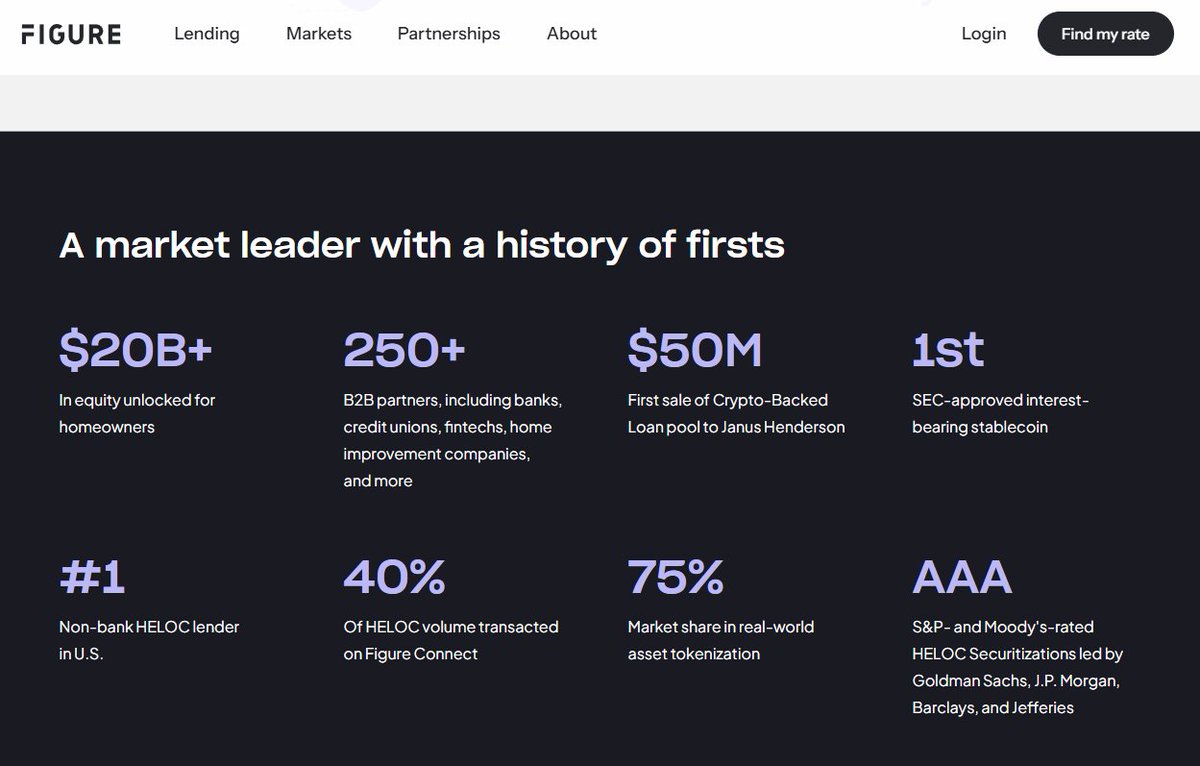The image size is (1200, 766).
Task: Click the 'A market leader' heading
Action: pyautogui.click(x=422, y=245)
